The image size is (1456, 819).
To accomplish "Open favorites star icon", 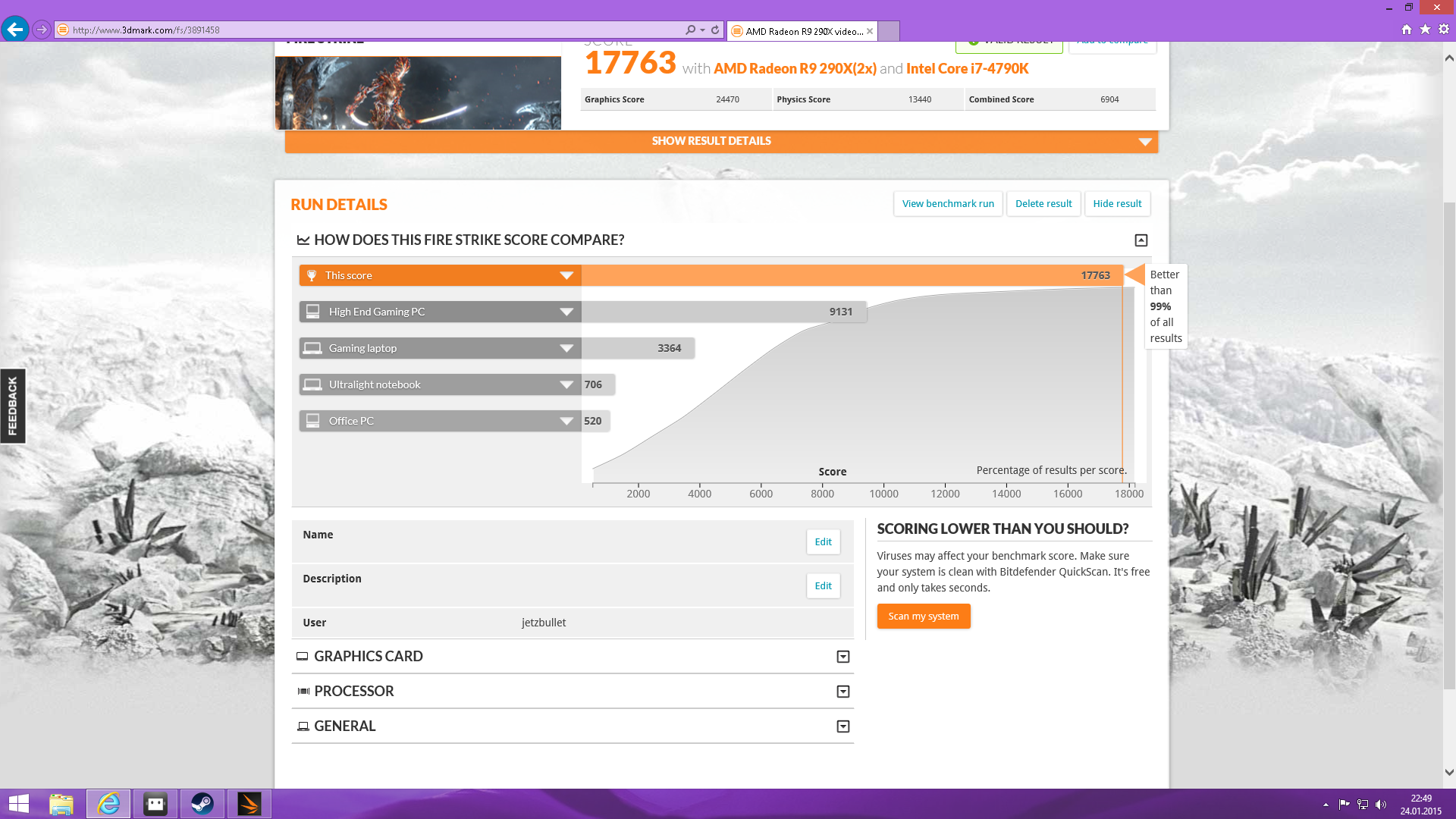I will click(x=1425, y=30).
